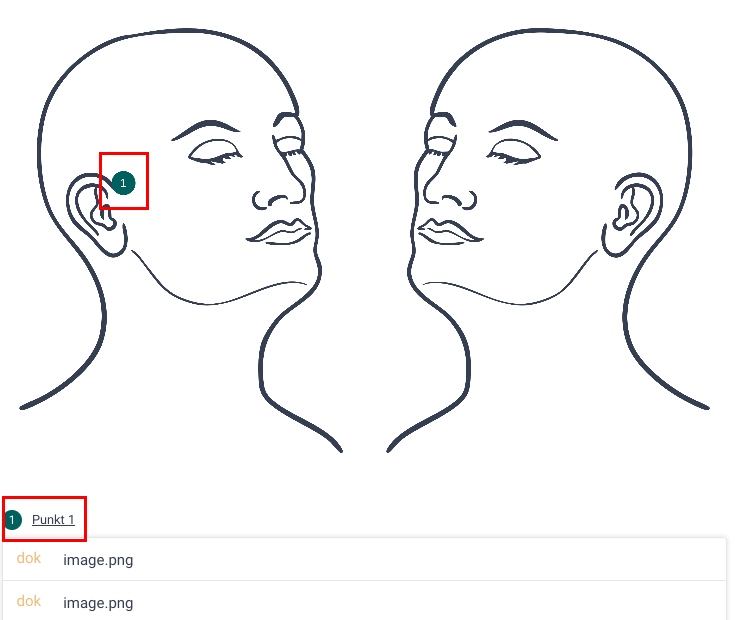Click the ear of the left head illustration
The height and width of the screenshot is (620, 738).
[x=96, y=214]
